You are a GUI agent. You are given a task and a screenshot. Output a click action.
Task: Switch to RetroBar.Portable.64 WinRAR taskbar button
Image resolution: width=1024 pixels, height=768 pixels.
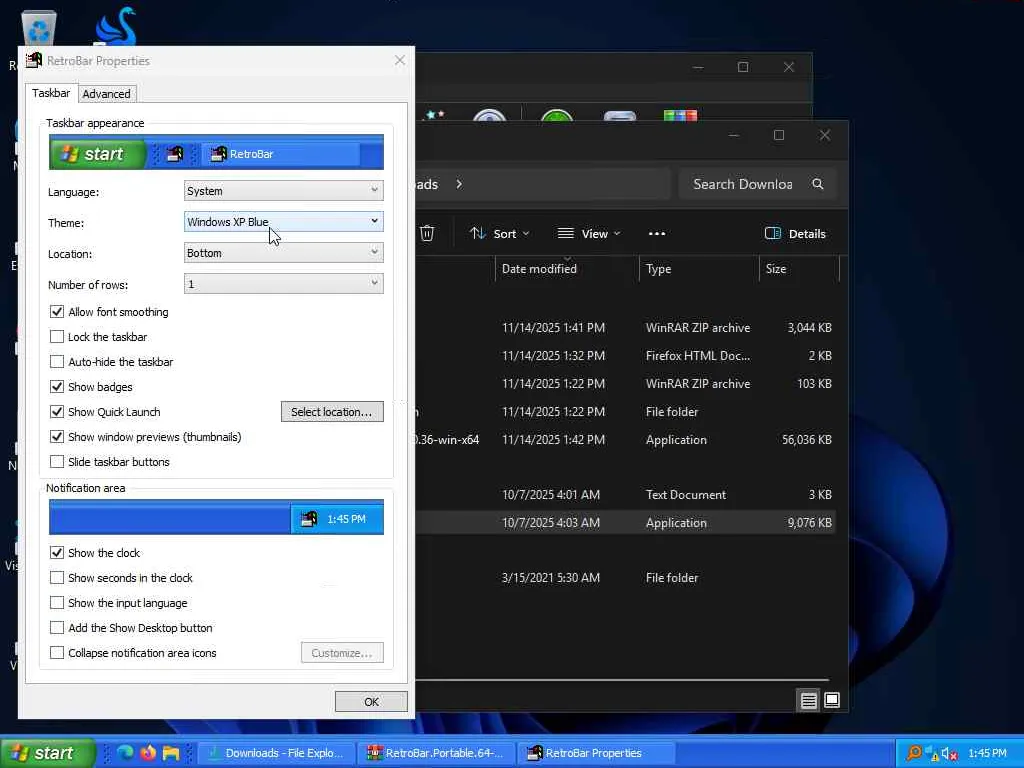point(436,753)
